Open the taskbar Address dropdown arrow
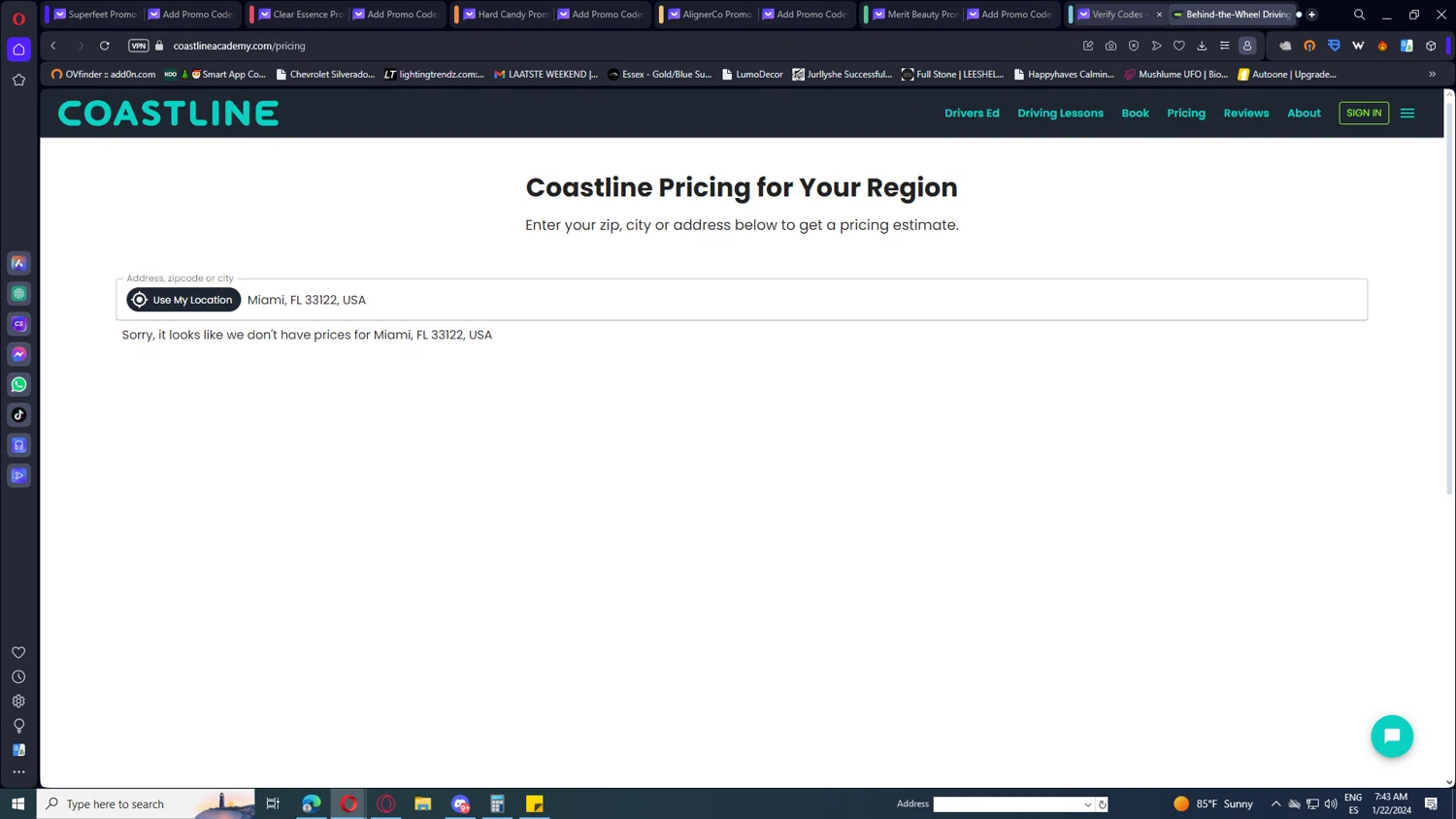The height and width of the screenshot is (819, 1456). pos(1088,804)
